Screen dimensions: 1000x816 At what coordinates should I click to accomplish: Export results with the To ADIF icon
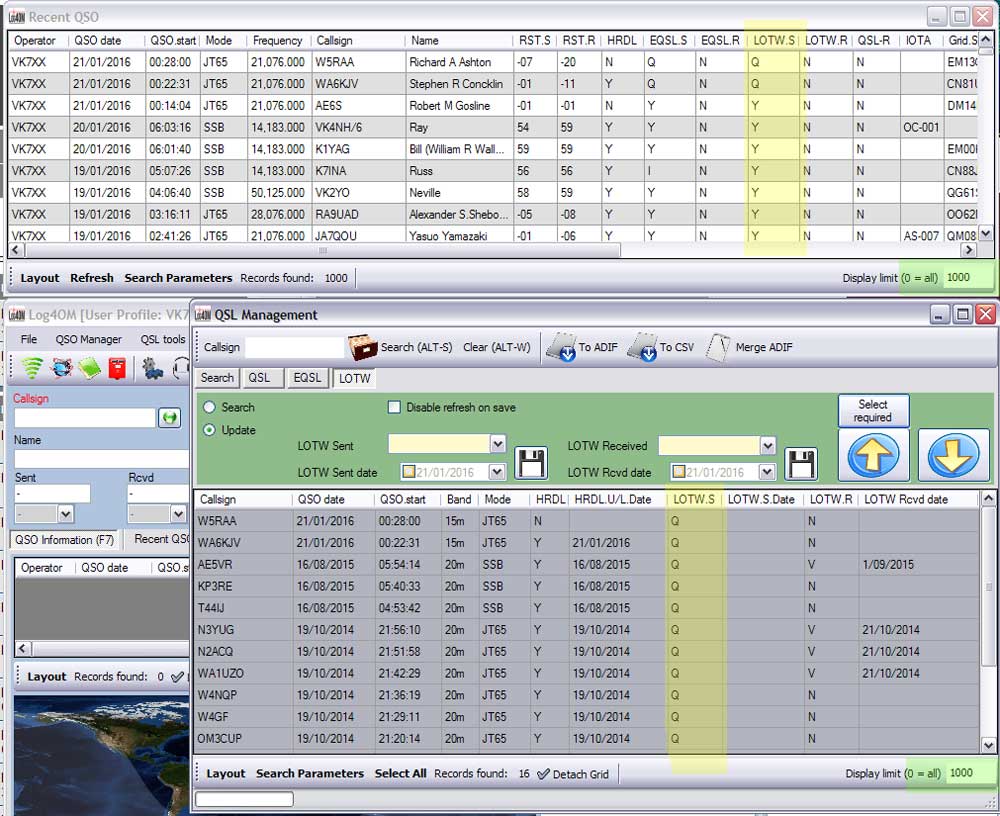click(562, 347)
